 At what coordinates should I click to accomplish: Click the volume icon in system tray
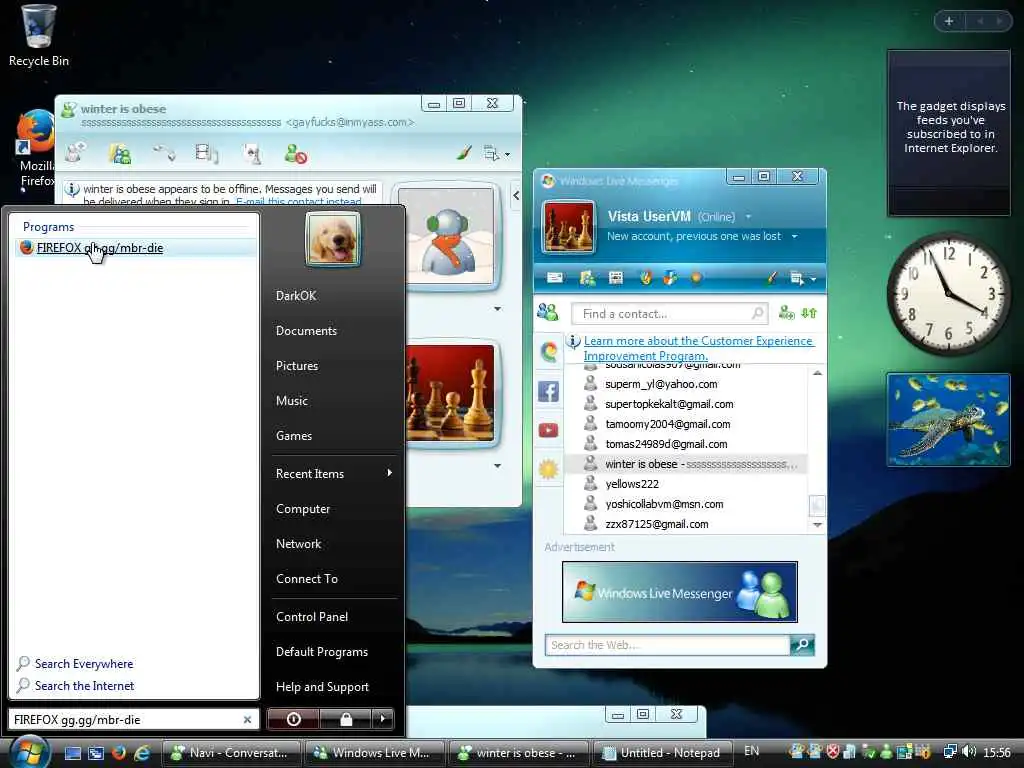click(x=968, y=752)
